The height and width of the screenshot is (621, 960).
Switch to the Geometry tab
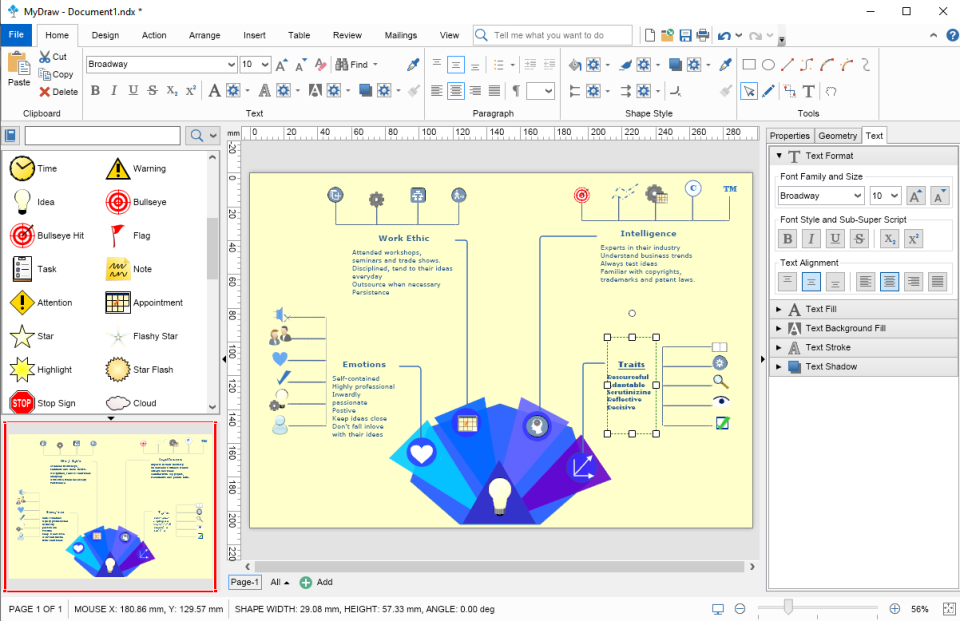[838, 135]
